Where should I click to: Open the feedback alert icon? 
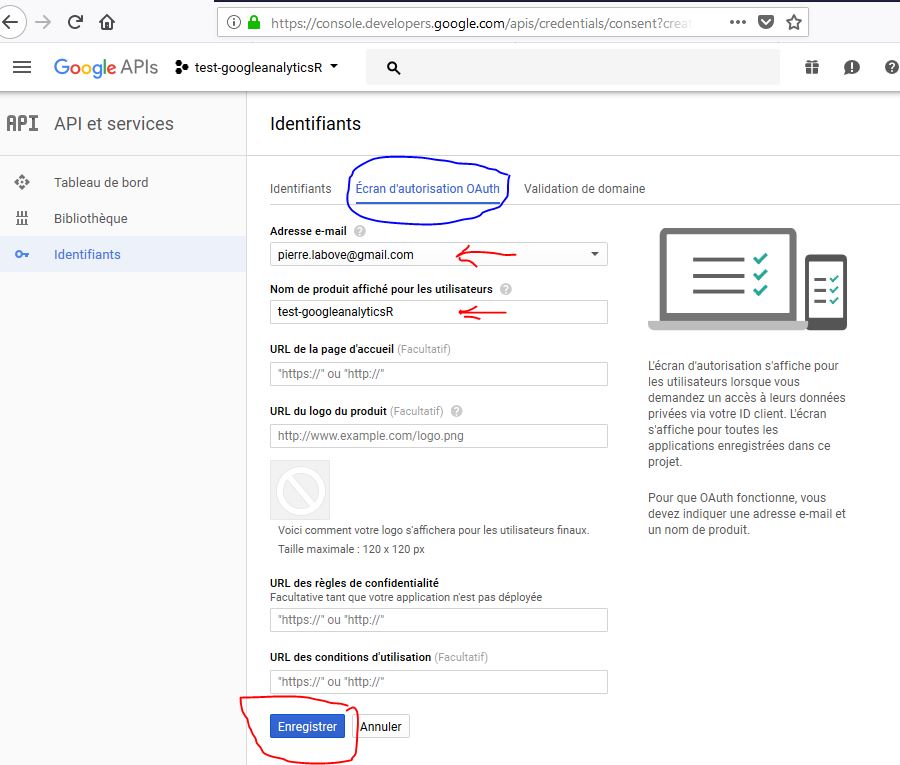[x=851, y=67]
